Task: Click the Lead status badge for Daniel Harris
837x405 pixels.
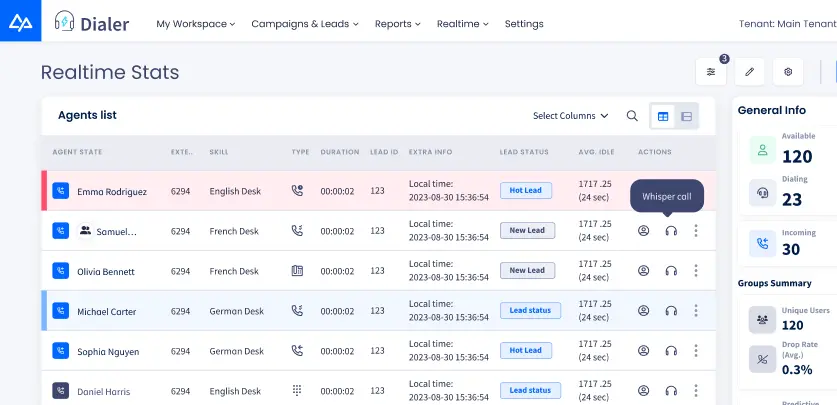Action: [531, 391]
